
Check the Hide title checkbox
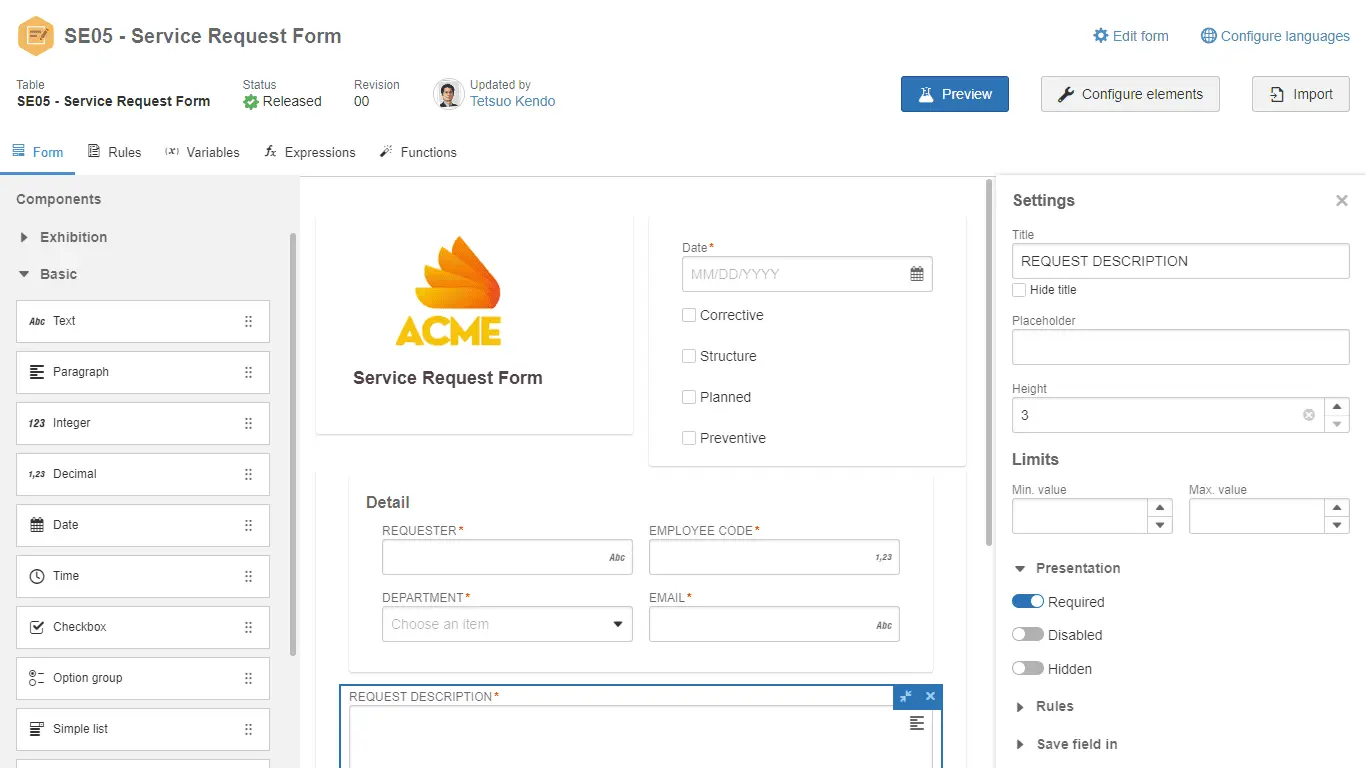[x=1019, y=290]
